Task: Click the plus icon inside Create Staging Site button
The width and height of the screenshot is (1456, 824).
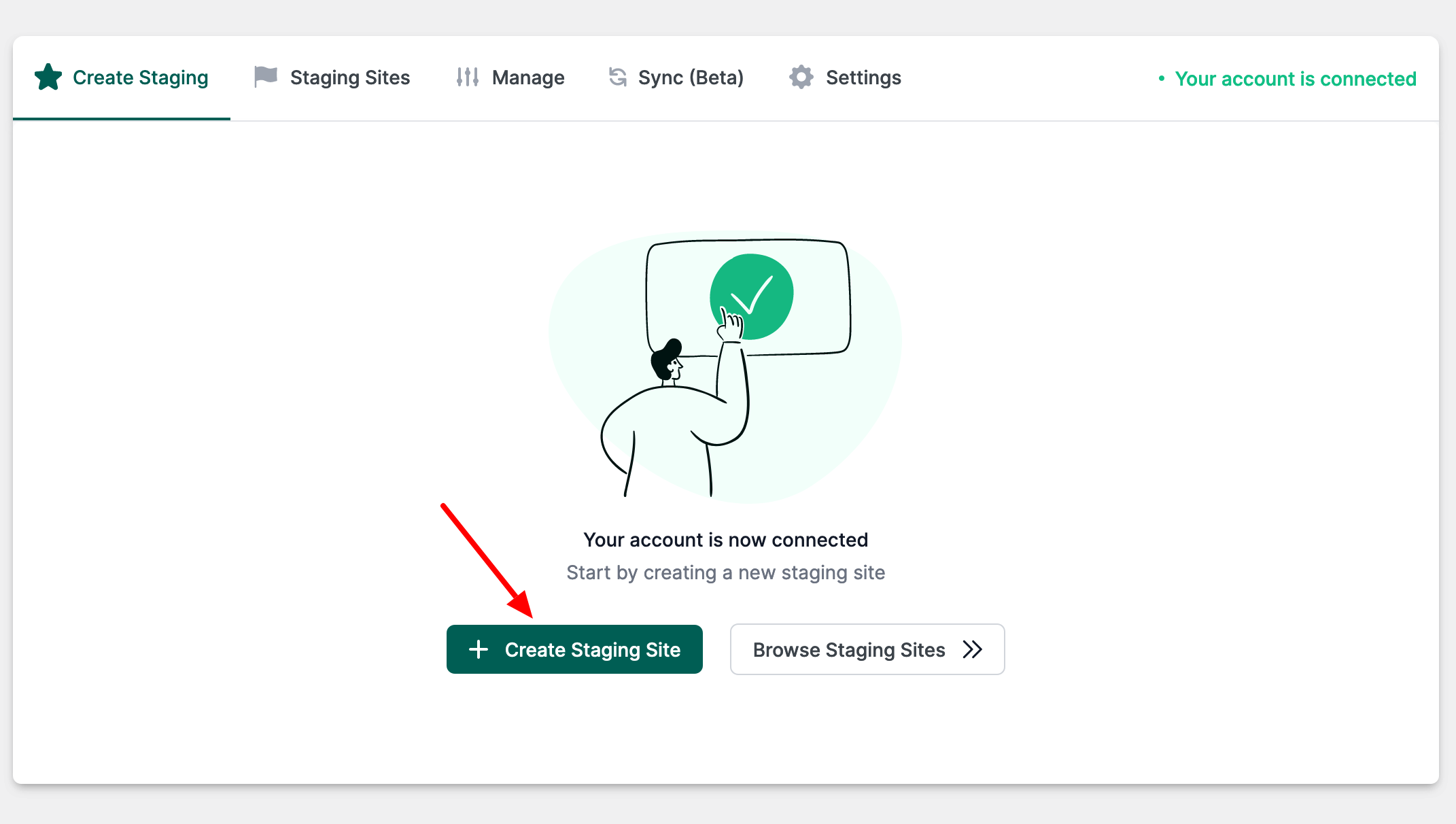Action: pyautogui.click(x=479, y=649)
